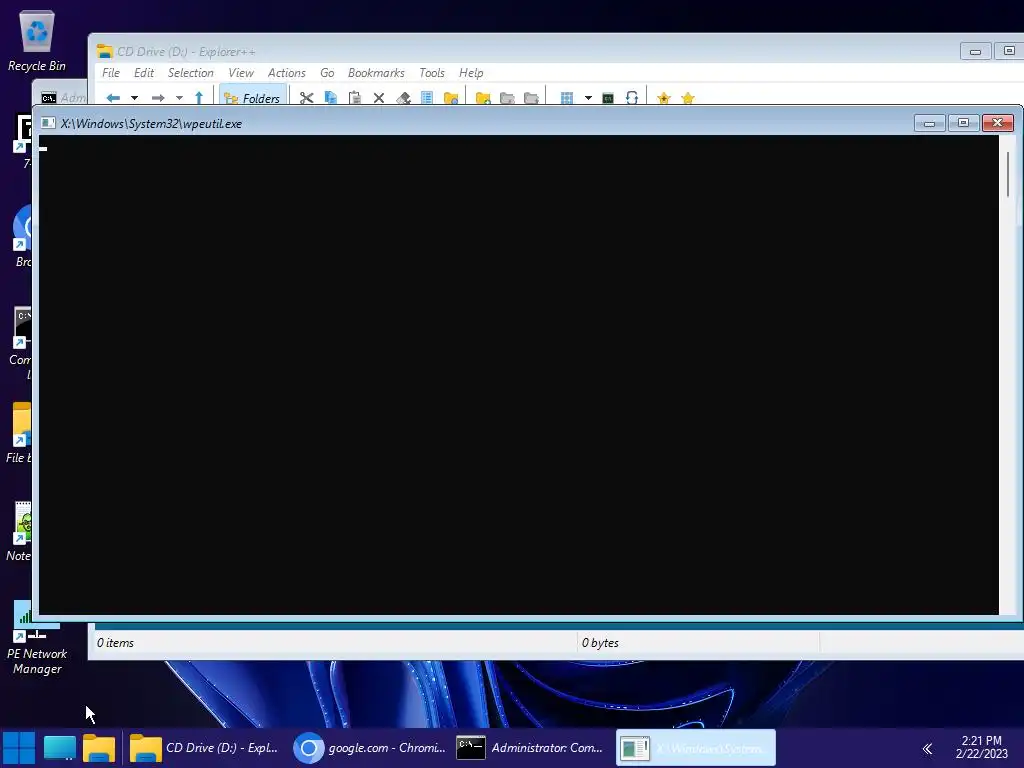Switch to google.com Chromium taskbar button
The width and height of the screenshot is (1024, 768).
pos(370,748)
